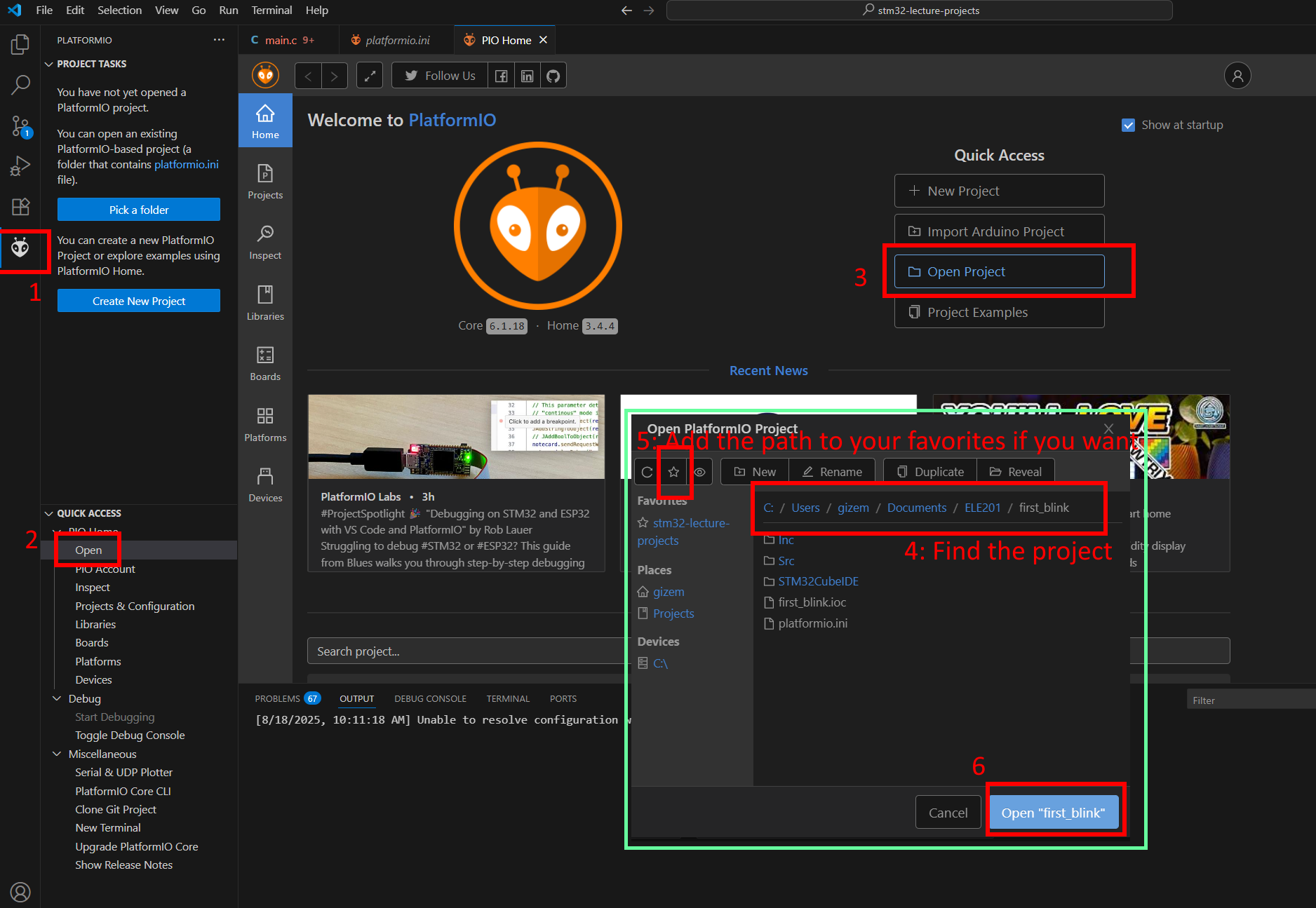Open the Accounts icon at bottom of activity bar

20,892
